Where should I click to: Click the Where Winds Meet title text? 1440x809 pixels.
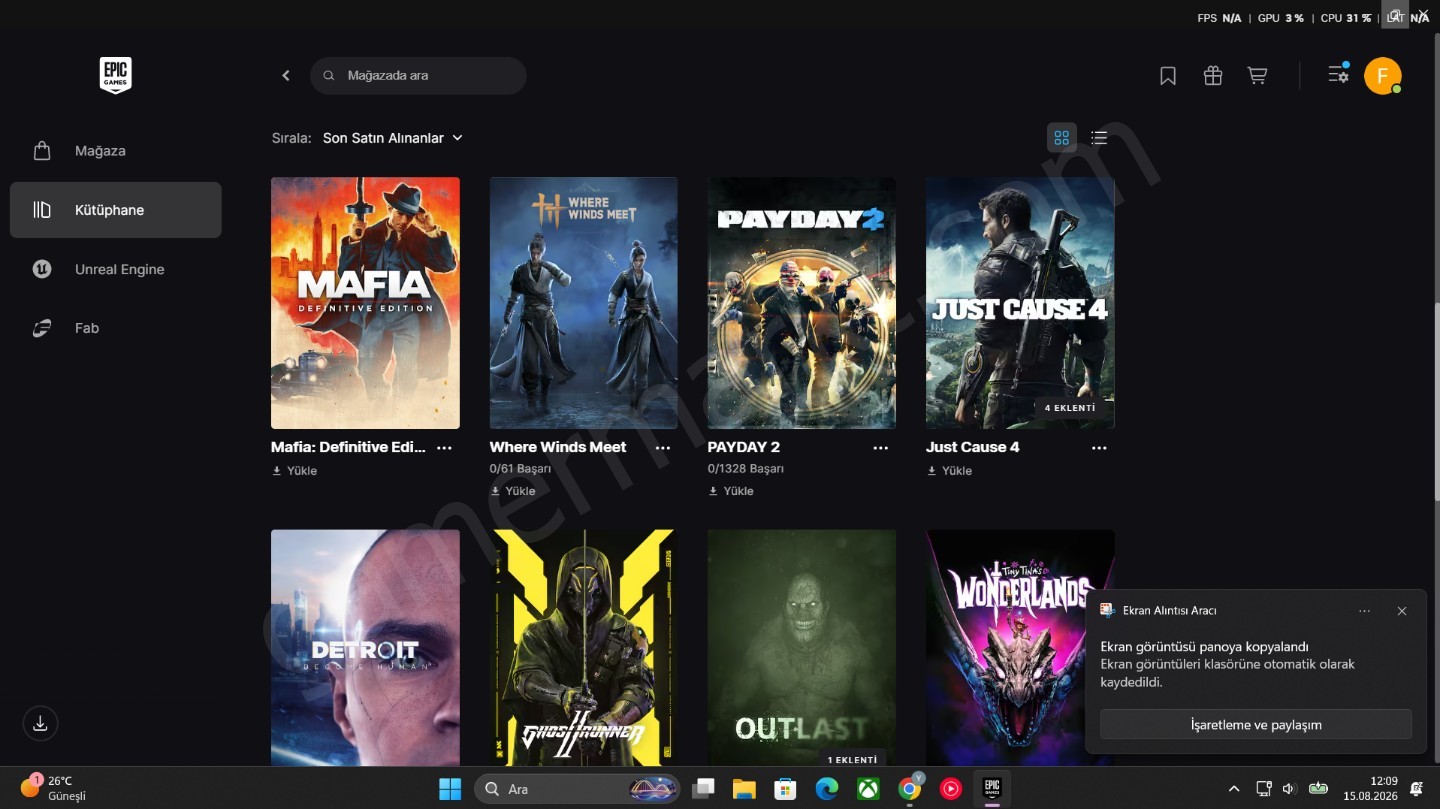point(558,447)
